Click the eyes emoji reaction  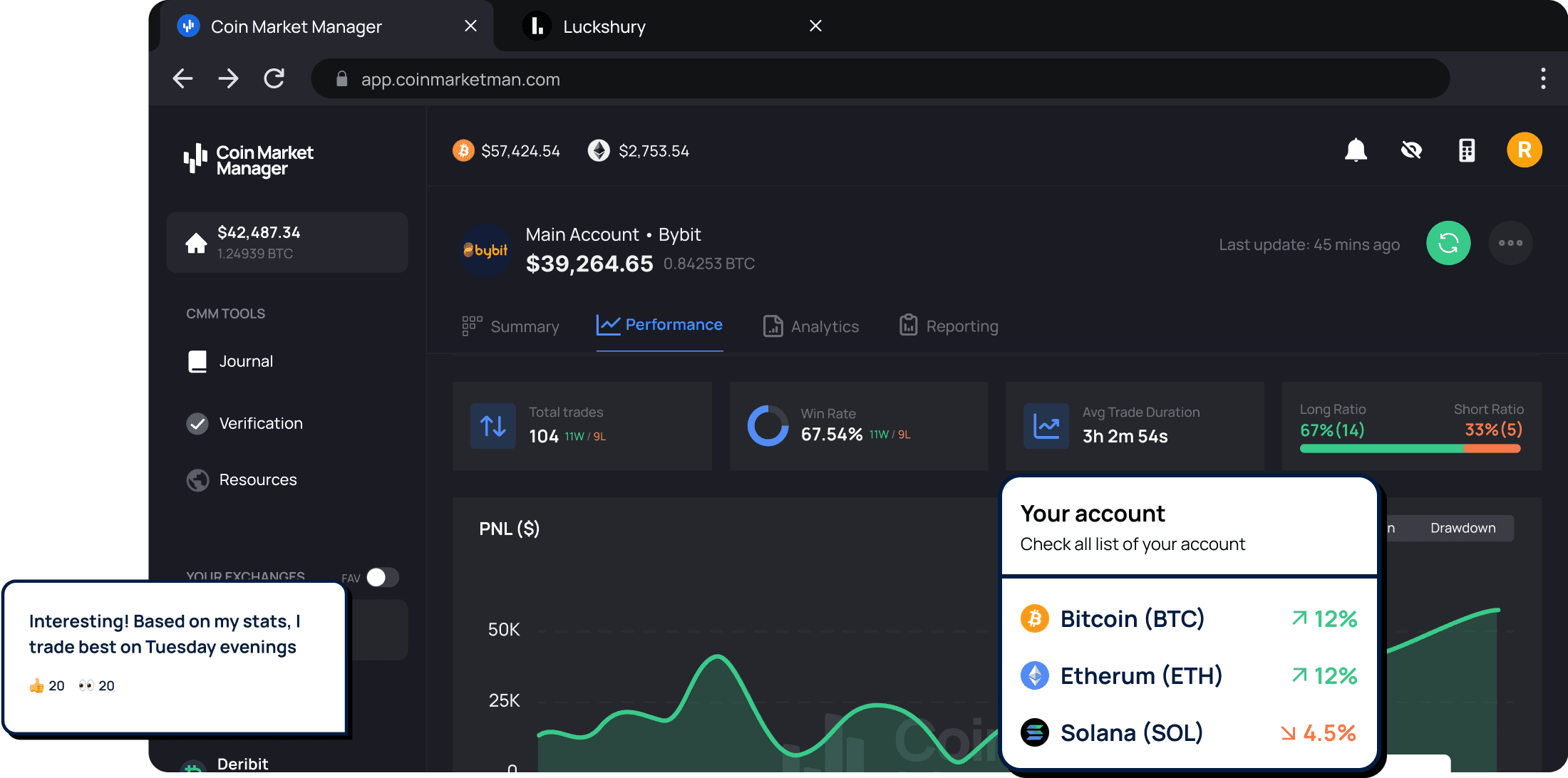[96, 685]
